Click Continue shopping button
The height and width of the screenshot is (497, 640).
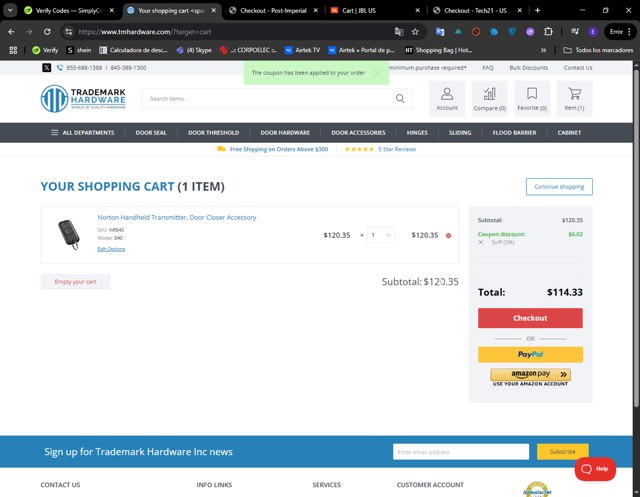point(559,186)
